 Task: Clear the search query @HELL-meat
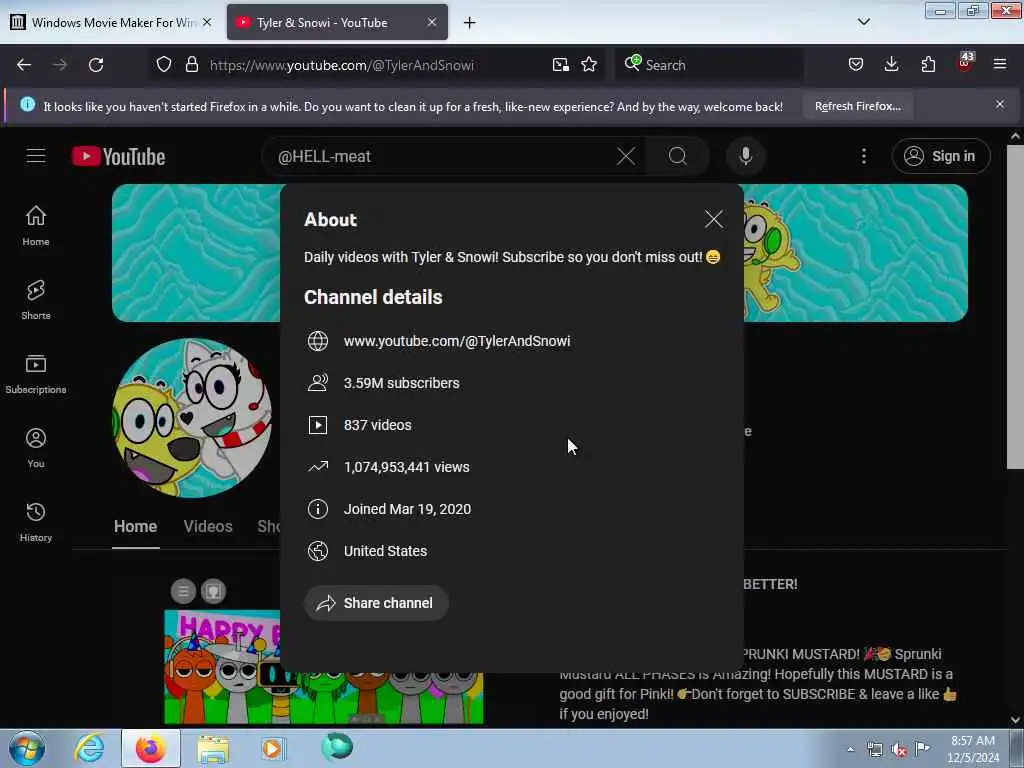(626, 156)
